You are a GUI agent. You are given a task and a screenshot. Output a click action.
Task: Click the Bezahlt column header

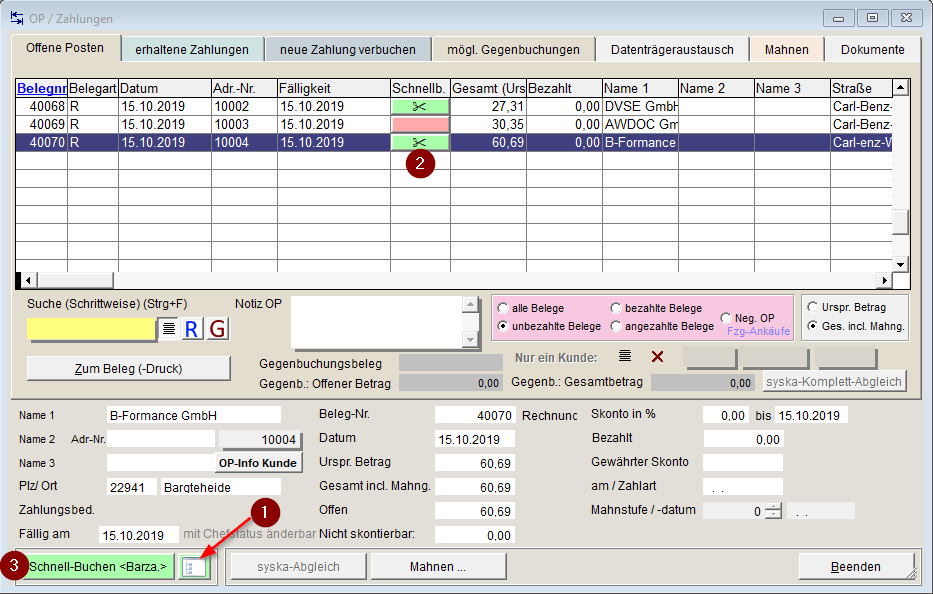564,89
